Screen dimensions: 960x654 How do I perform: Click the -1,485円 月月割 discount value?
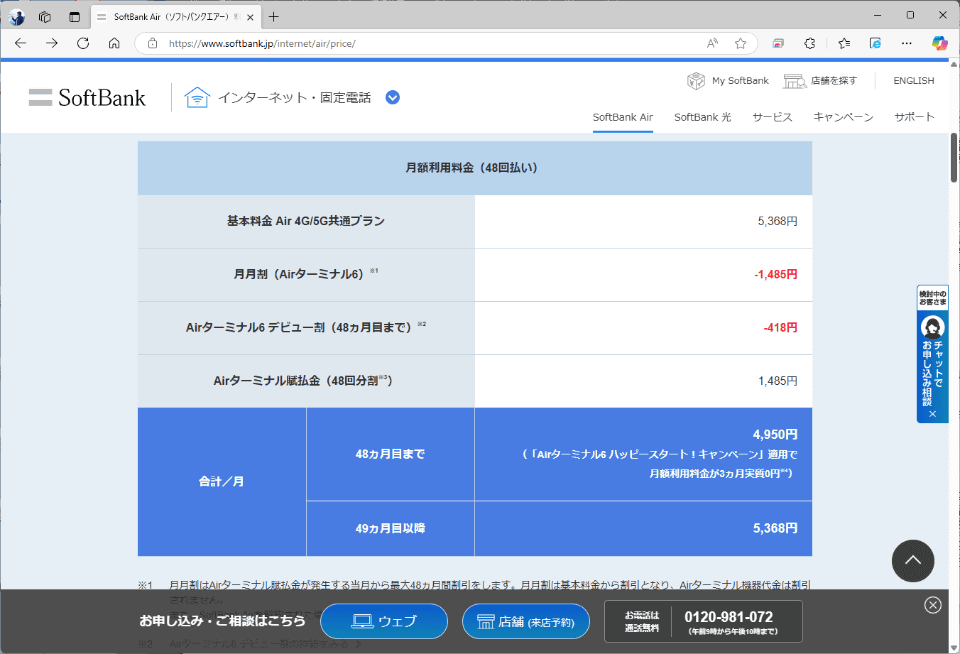775,274
